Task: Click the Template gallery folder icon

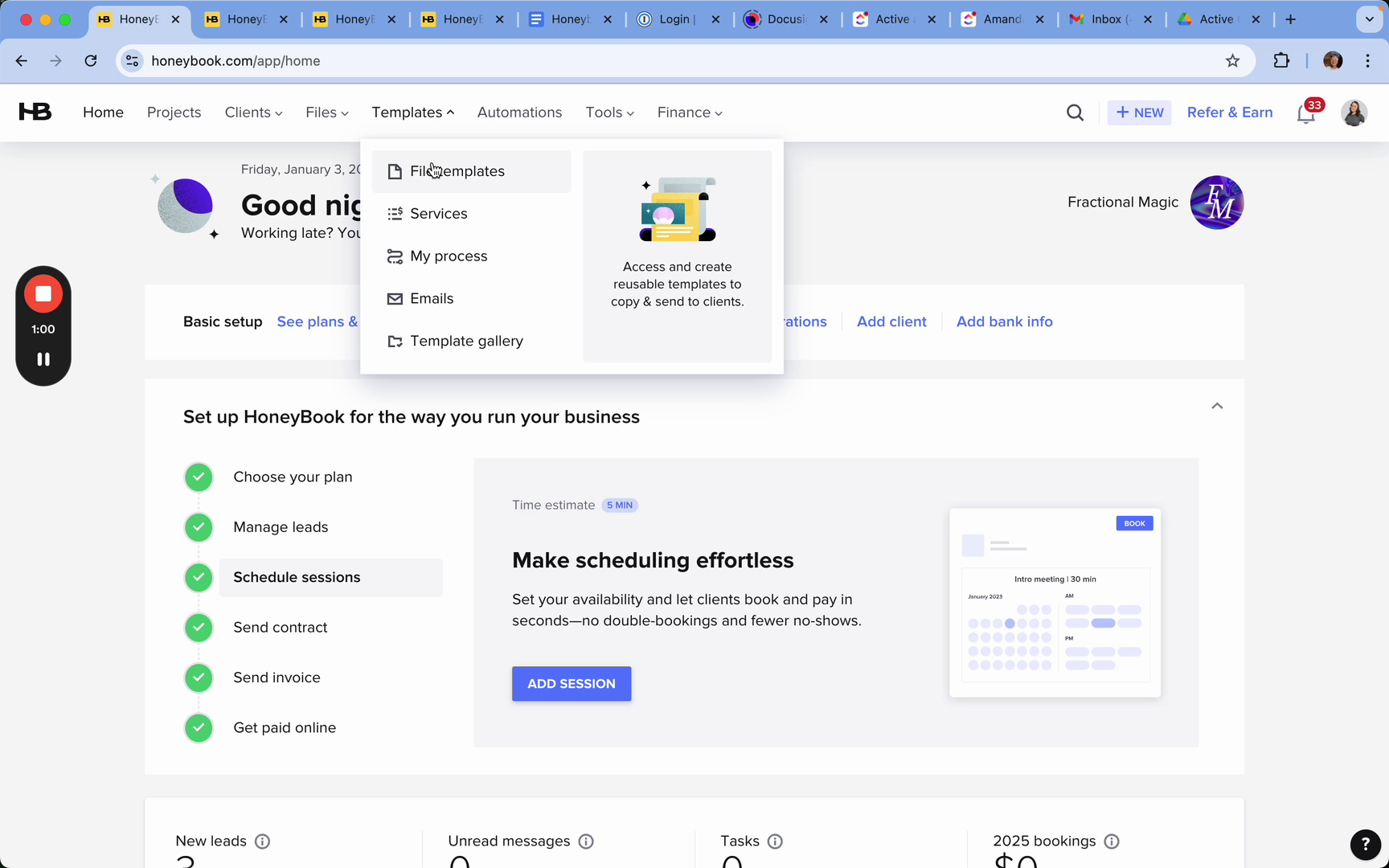Action: 395,342
